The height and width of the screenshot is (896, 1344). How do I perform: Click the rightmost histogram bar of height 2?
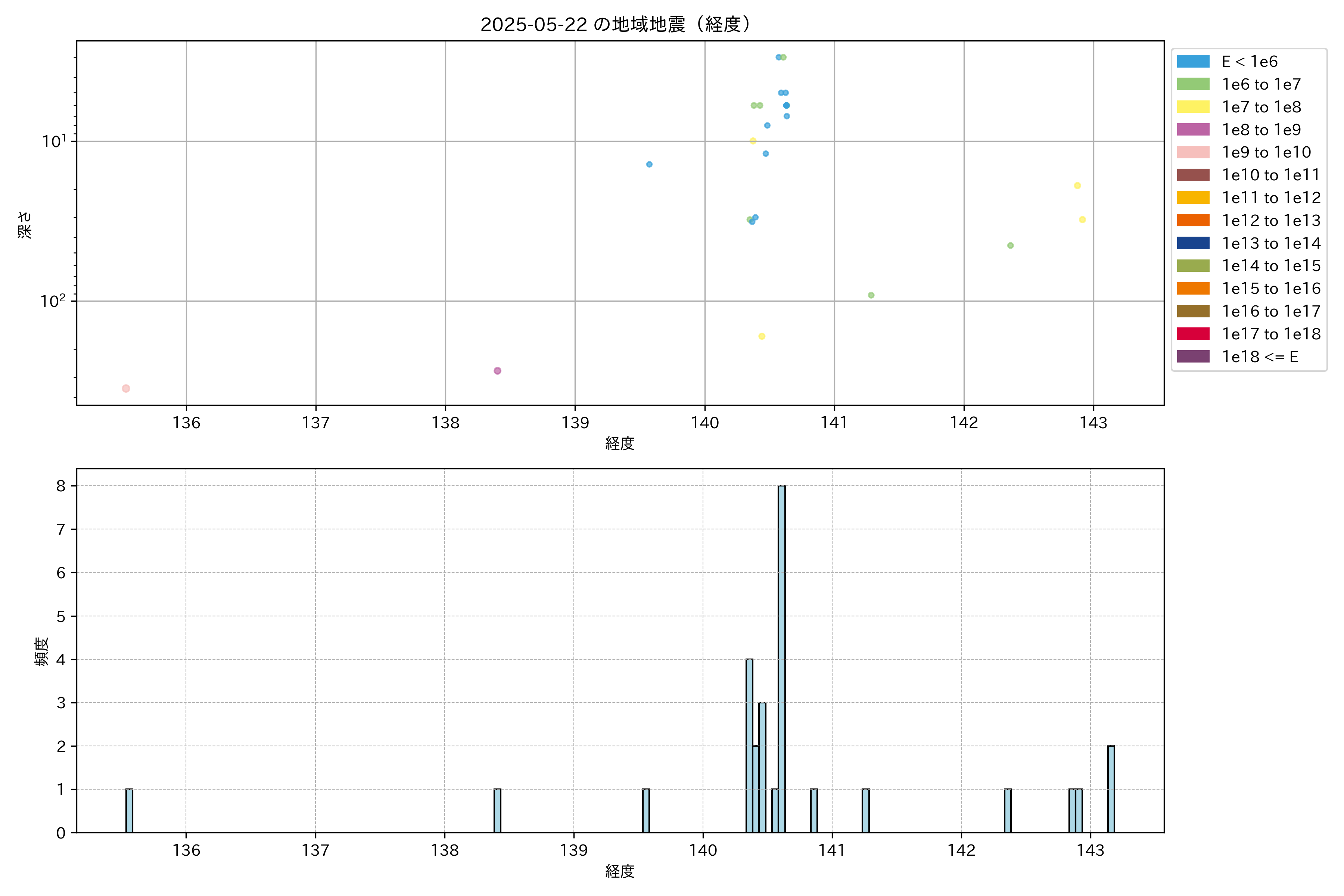point(1111,788)
